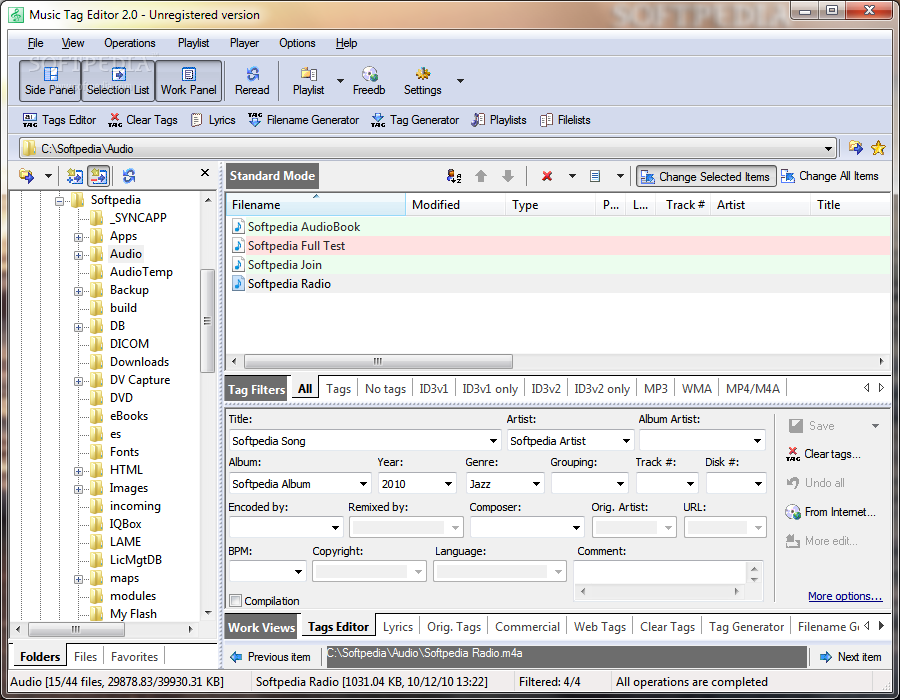Image resolution: width=900 pixels, height=700 pixels.
Task: Open the Options menu
Action: pos(297,43)
